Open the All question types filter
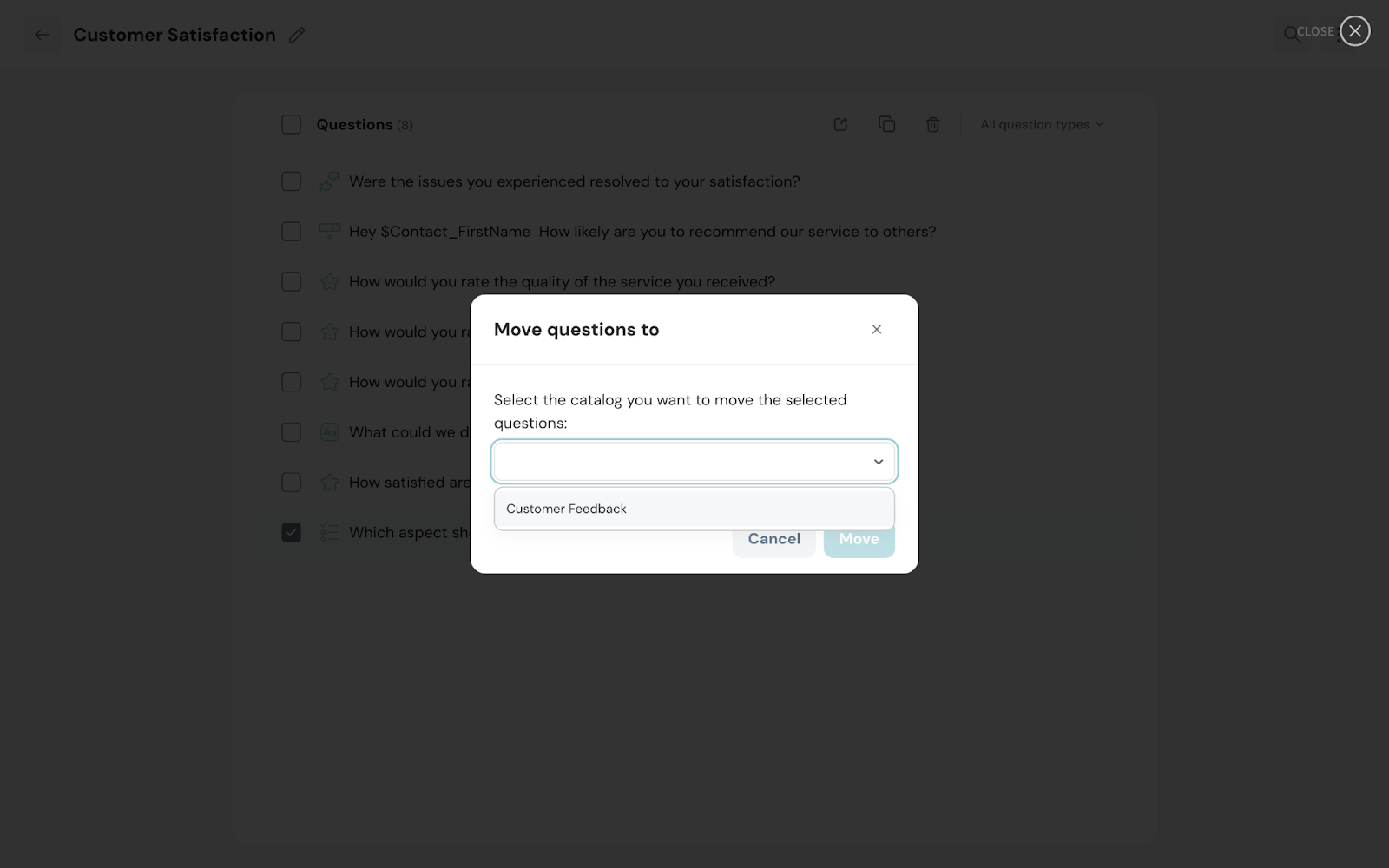1389x868 pixels. 1041,124
